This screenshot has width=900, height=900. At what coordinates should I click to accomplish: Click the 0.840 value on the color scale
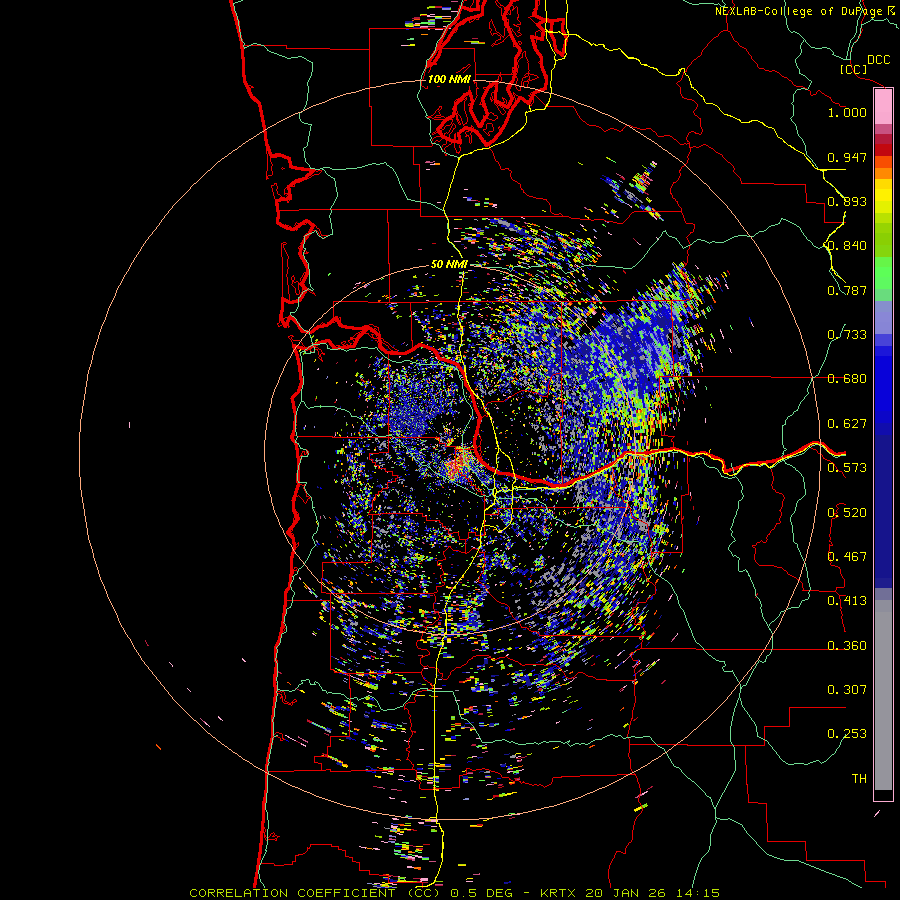pos(847,246)
